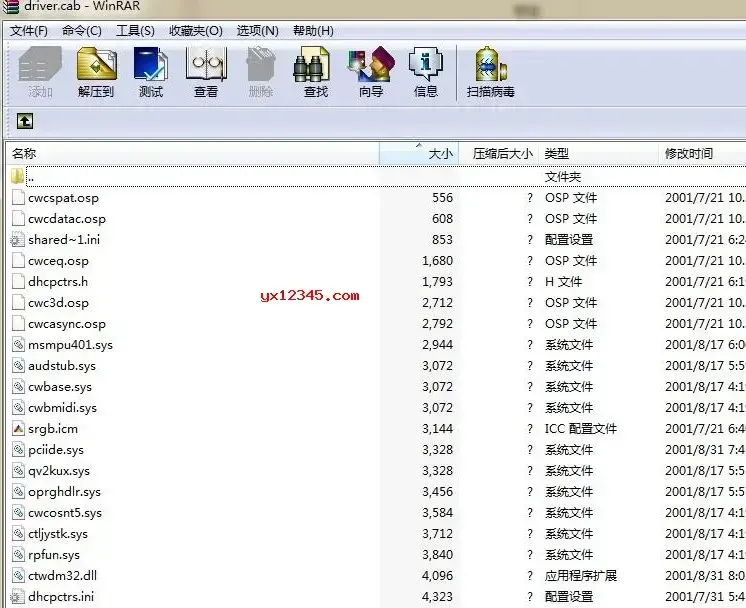
Task: Click type 'ICC 配置文件'
Action: point(580,429)
